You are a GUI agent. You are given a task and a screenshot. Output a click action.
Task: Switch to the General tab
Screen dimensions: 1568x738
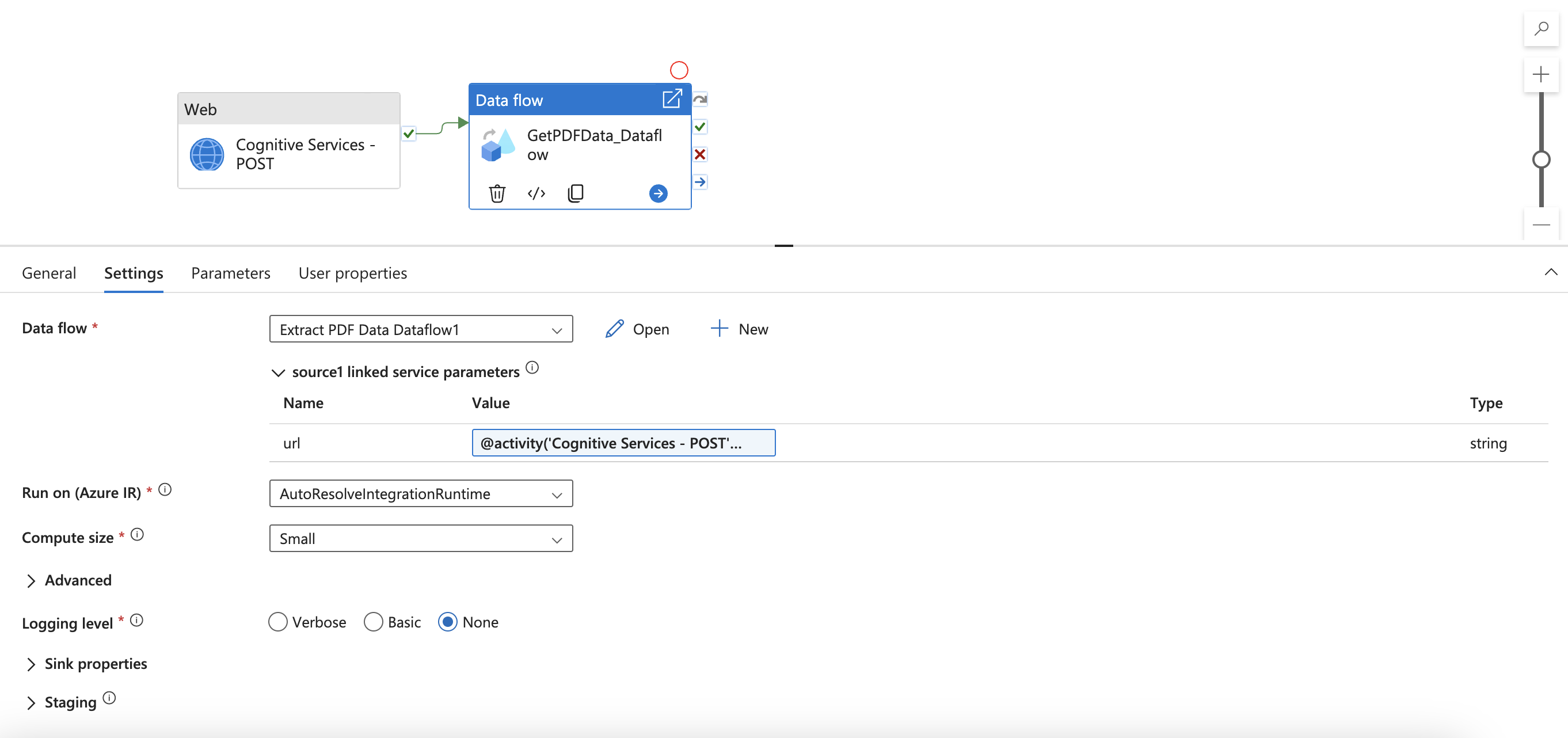click(x=49, y=273)
